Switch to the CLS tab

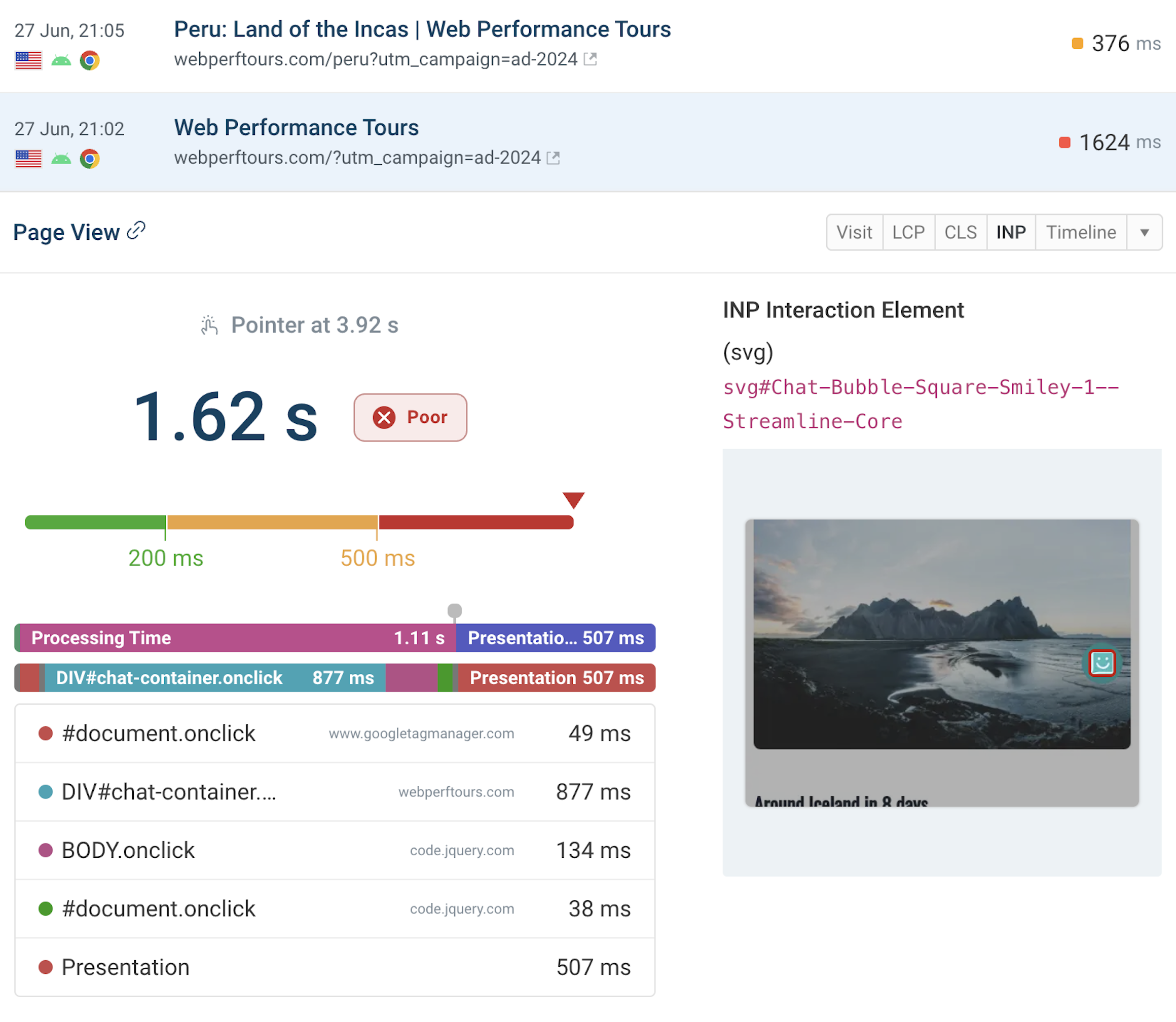point(961,232)
